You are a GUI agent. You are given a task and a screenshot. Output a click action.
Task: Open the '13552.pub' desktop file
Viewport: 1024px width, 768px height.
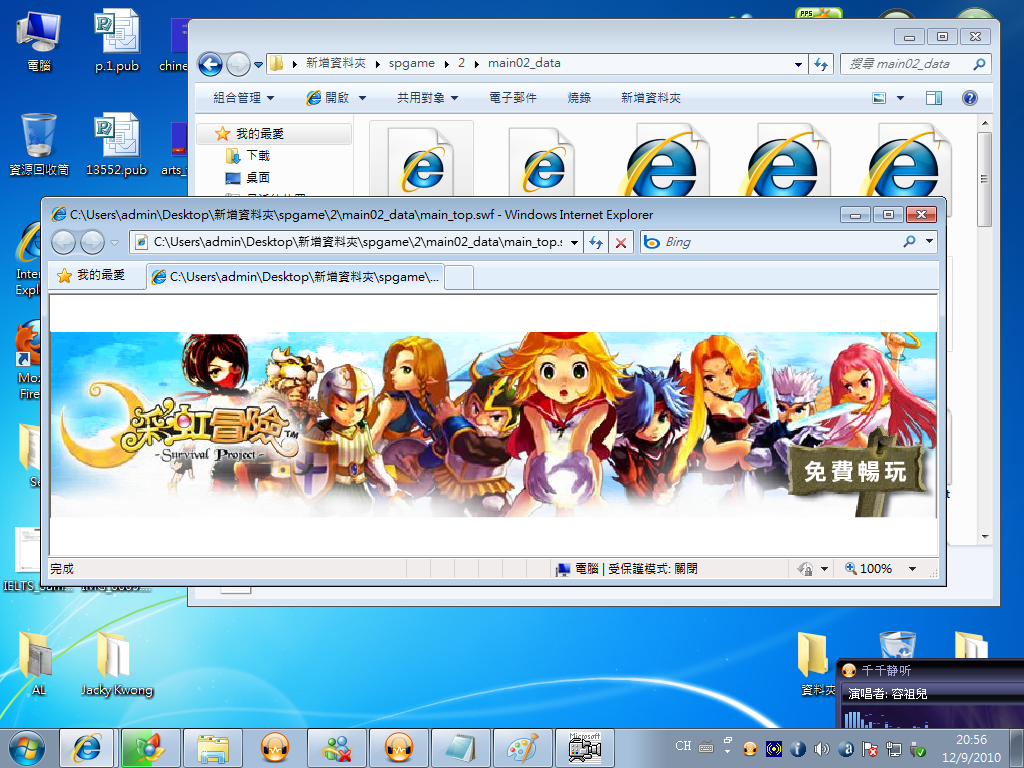pyautogui.click(x=117, y=144)
